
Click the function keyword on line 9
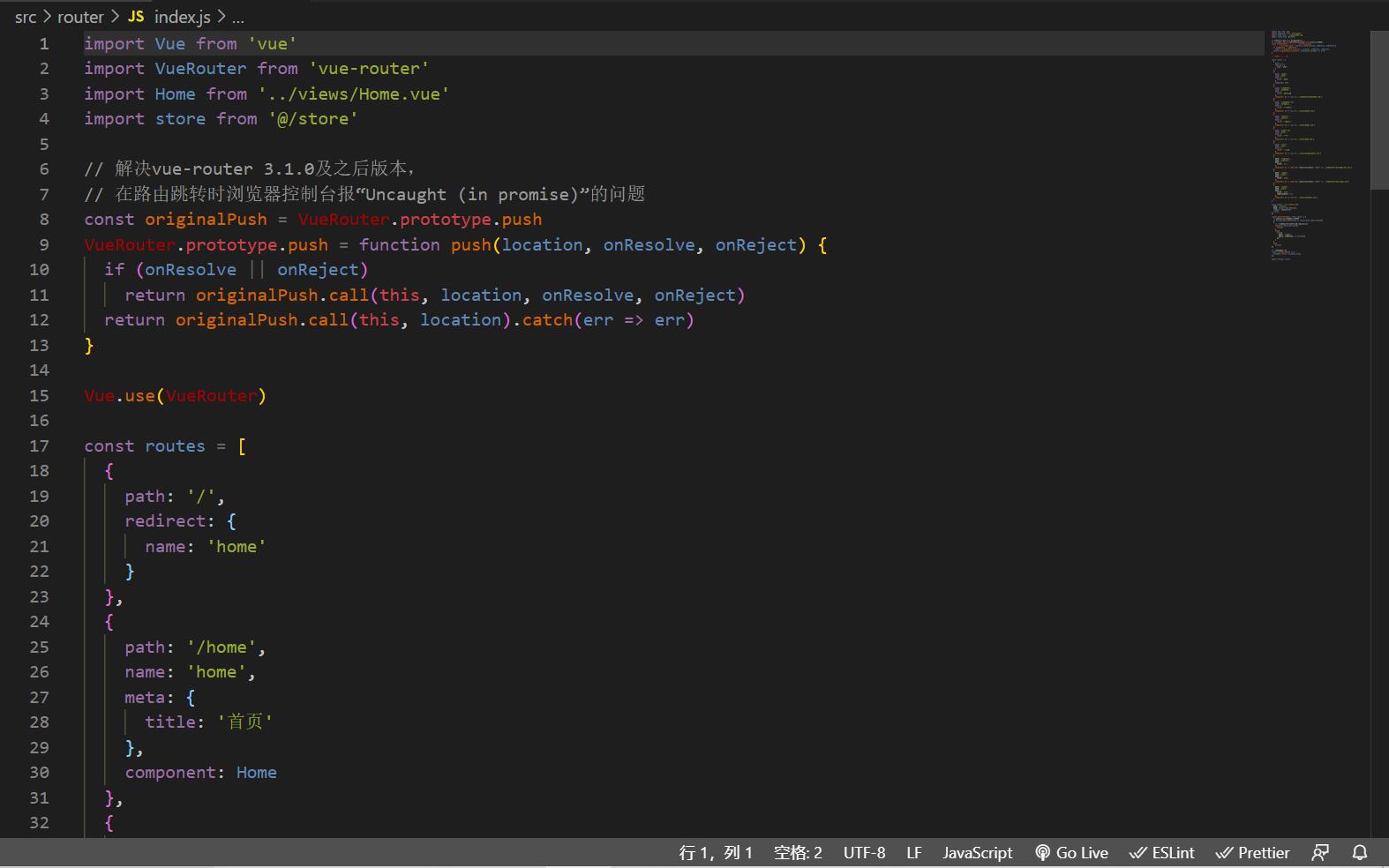(x=399, y=244)
